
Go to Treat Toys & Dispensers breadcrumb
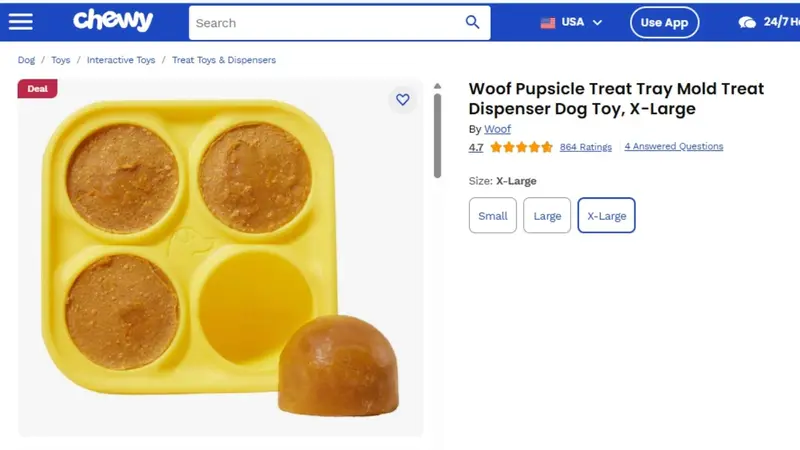224,60
